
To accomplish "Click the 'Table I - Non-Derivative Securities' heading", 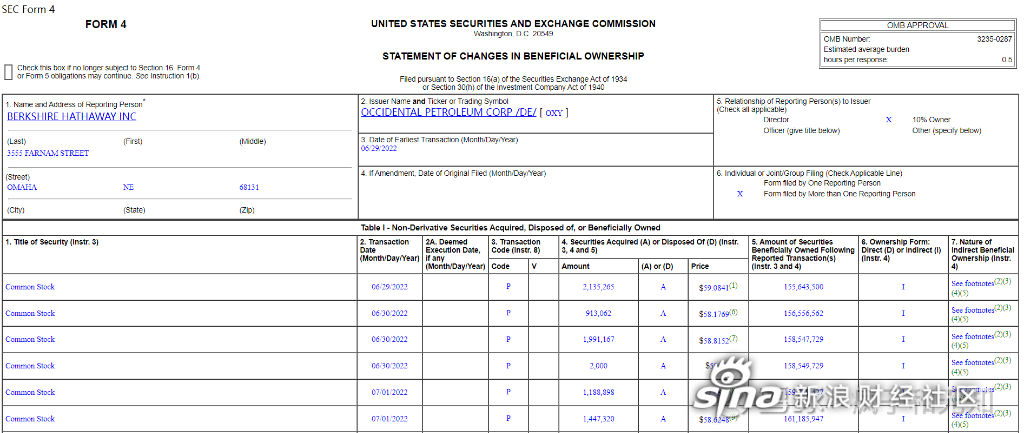I will tap(511, 228).
